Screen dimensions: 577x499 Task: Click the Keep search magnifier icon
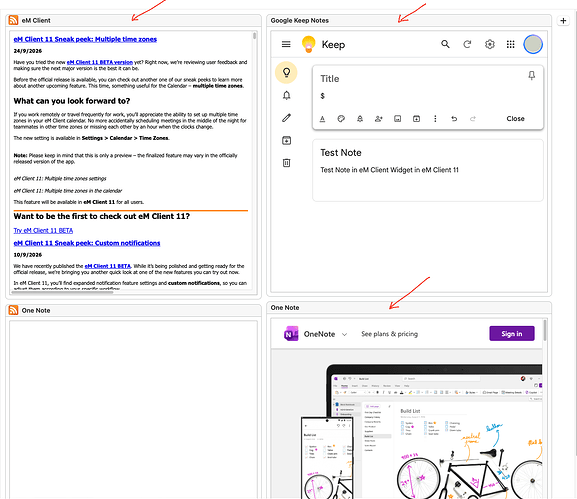[x=445, y=45]
